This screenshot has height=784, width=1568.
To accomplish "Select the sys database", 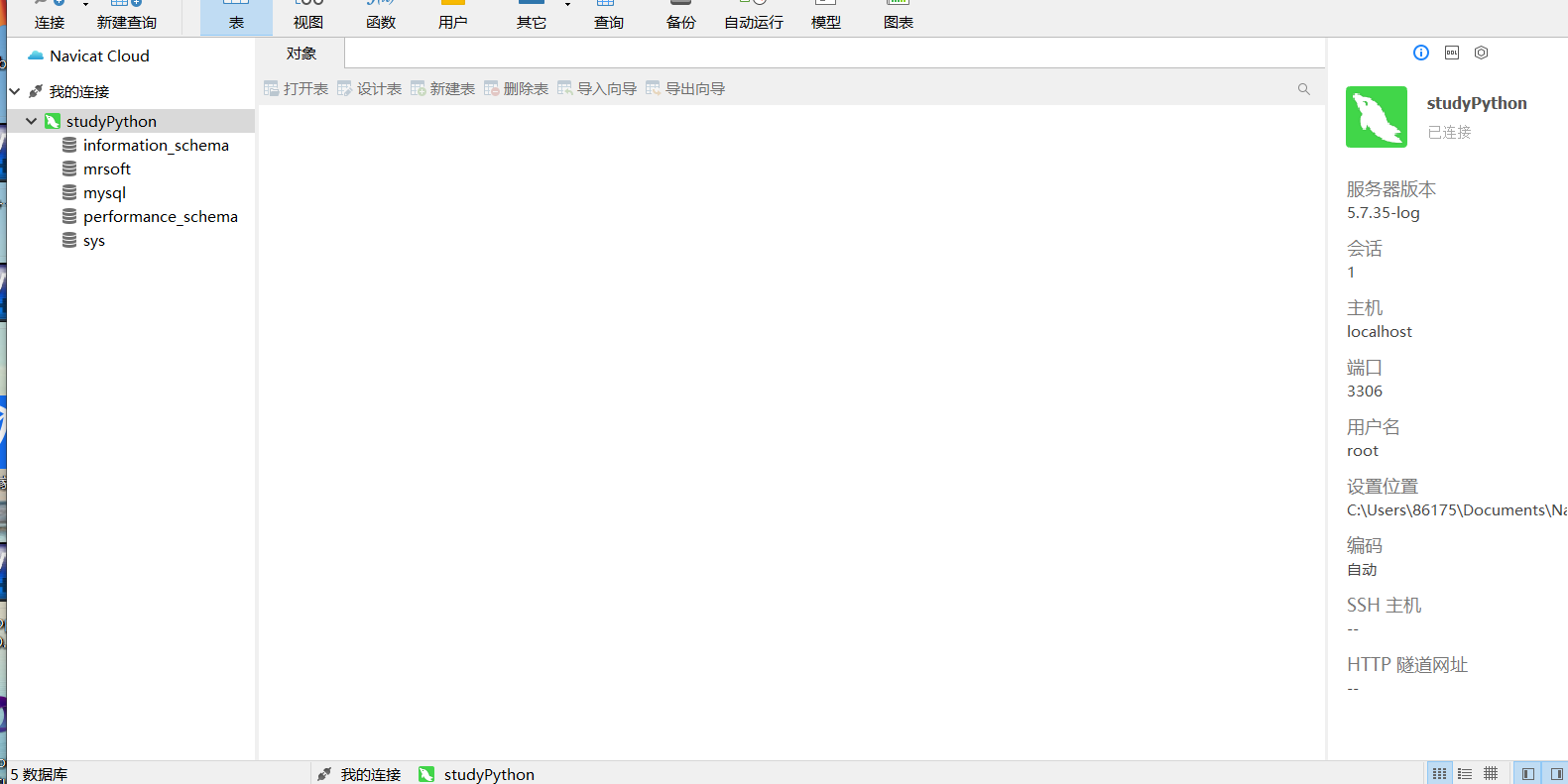I will (x=94, y=241).
